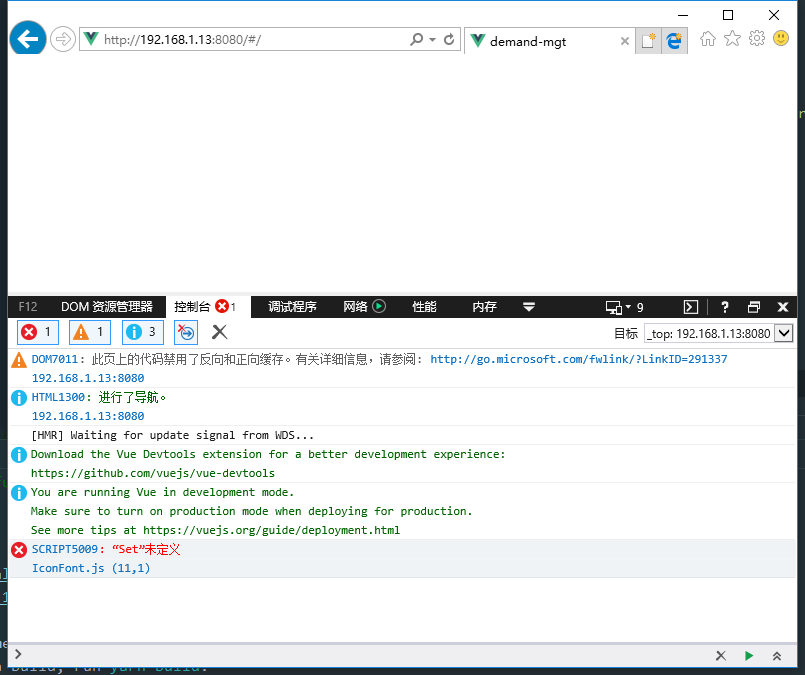Open the 网络 network tab
This screenshot has width=805, height=675.
coord(364,306)
